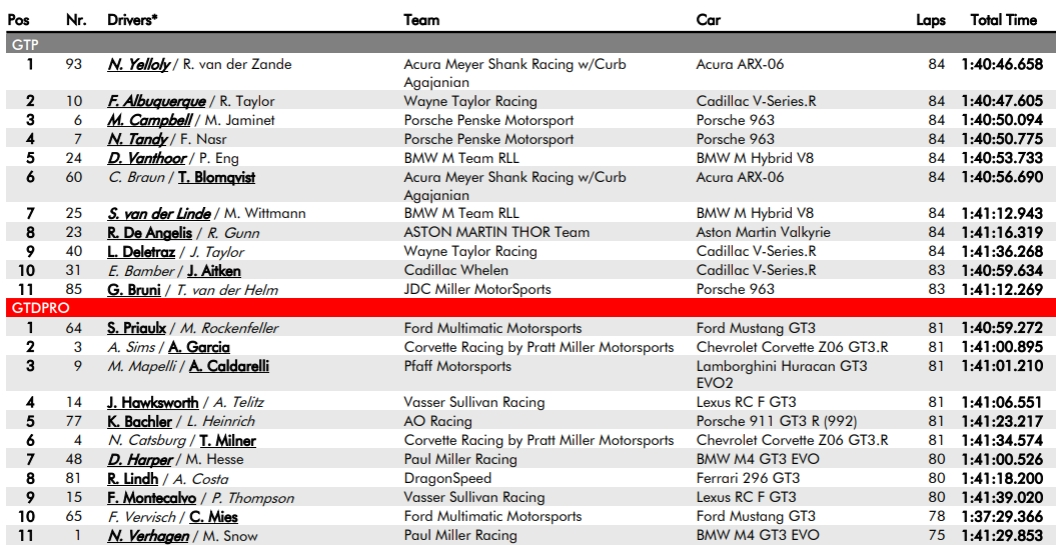Click Pfaff Motorsports team cell
The width and height of the screenshot is (1056, 545).
(457, 366)
